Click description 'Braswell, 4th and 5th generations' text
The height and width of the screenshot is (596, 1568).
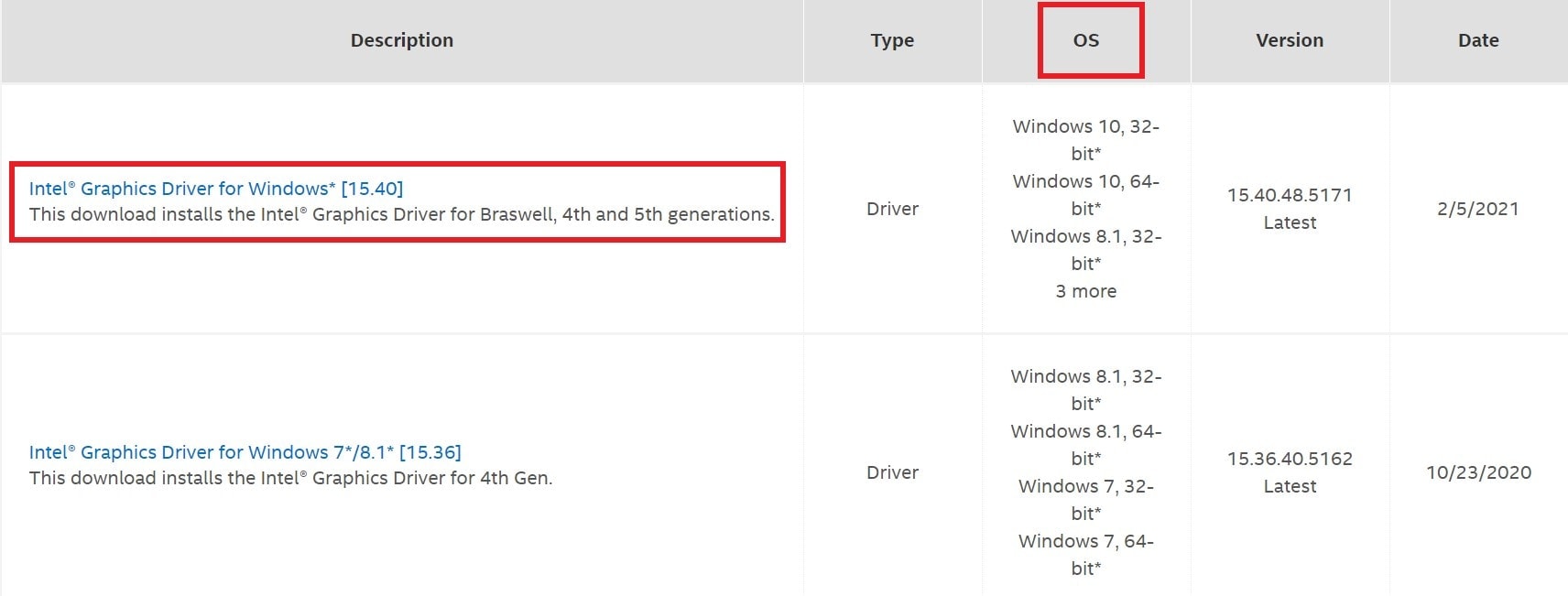tap(626, 214)
